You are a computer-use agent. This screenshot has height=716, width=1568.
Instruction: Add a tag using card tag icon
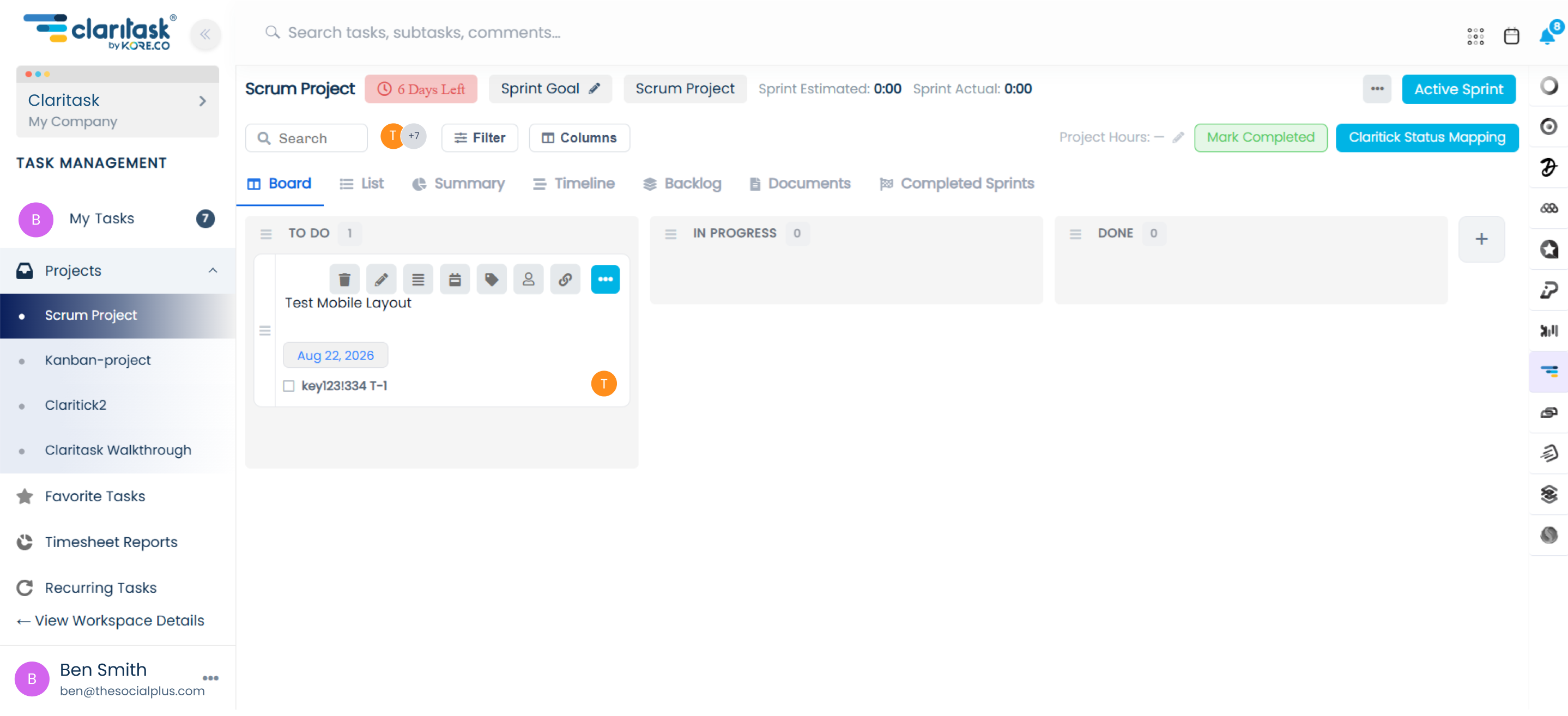(492, 279)
